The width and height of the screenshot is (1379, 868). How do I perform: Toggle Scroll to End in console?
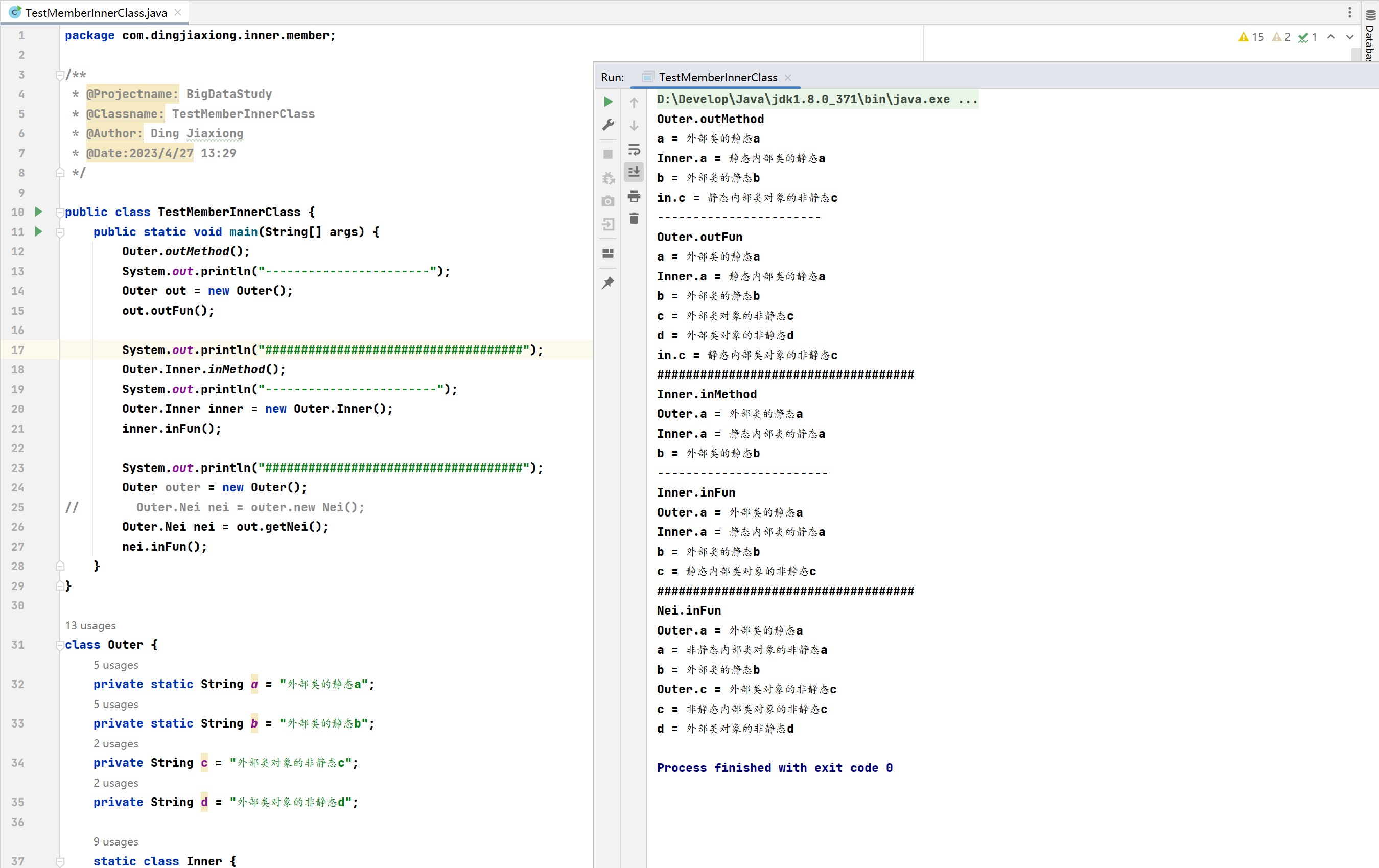(634, 172)
